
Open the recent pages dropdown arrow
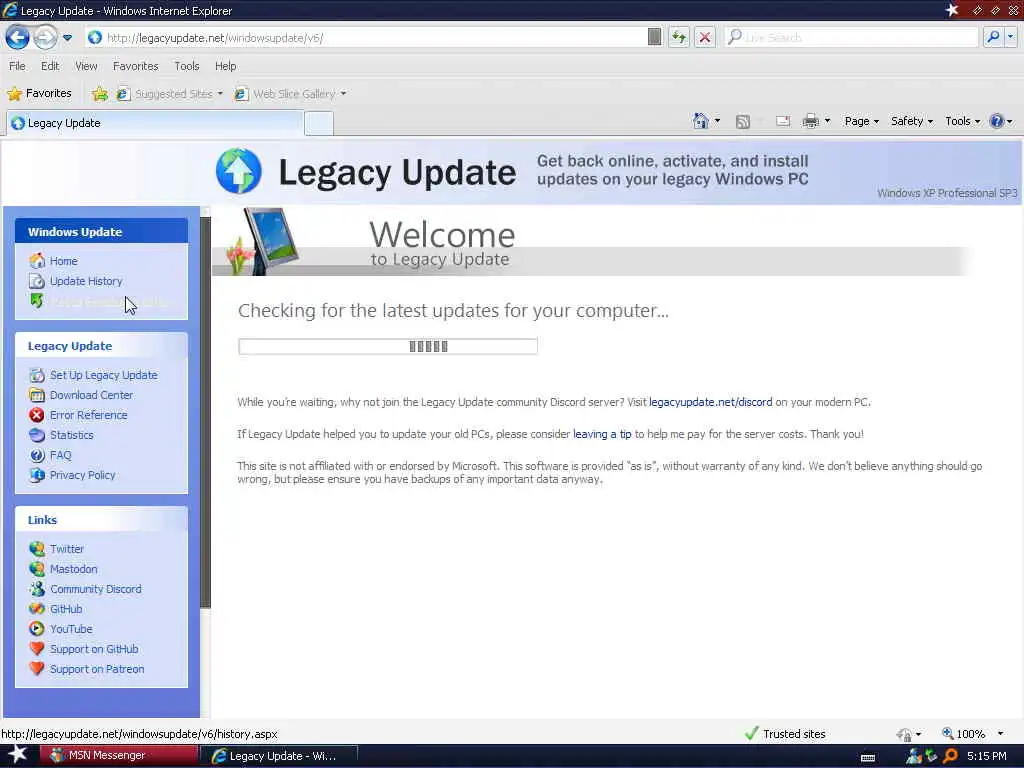(x=67, y=38)
